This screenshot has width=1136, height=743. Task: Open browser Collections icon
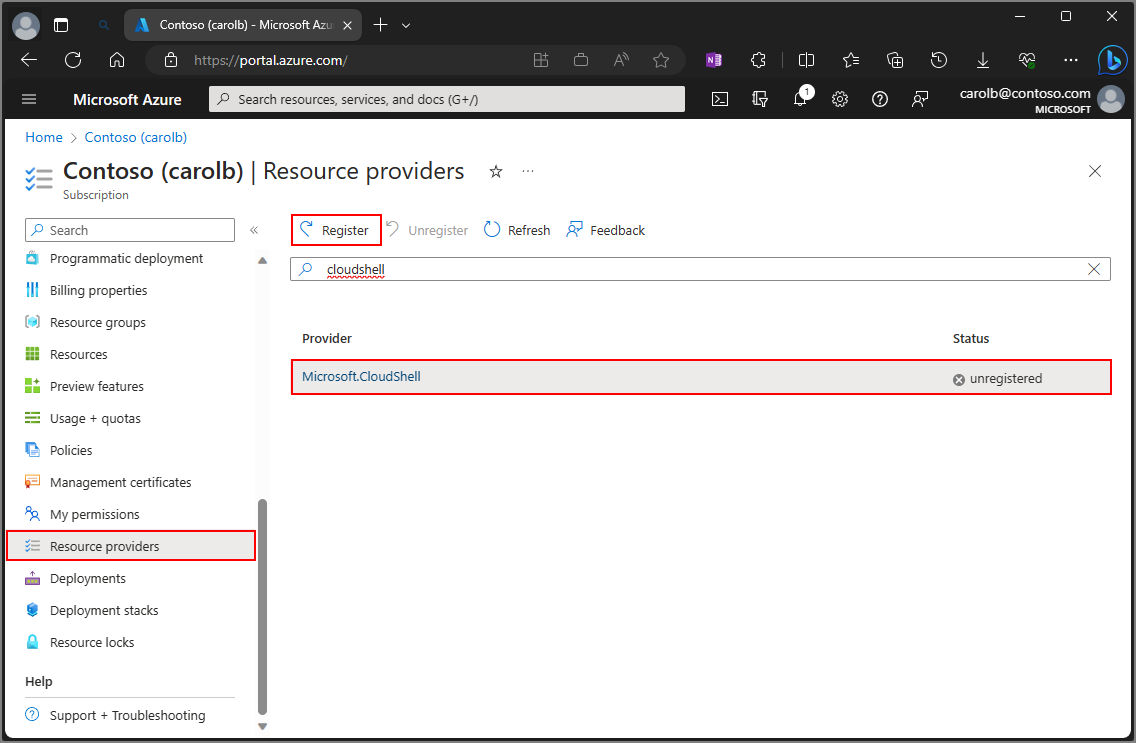895,60
